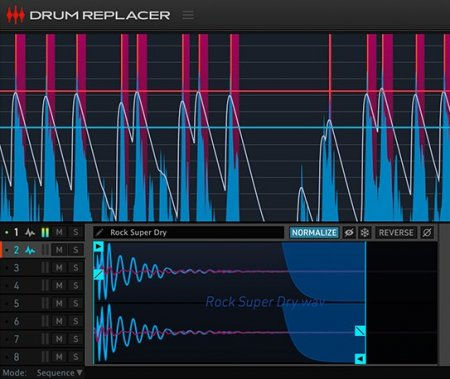The image size is (450, 379).
Task: Click the fade-out handle on the waveform
Action: pyautogui.click(x=360, y=331)
